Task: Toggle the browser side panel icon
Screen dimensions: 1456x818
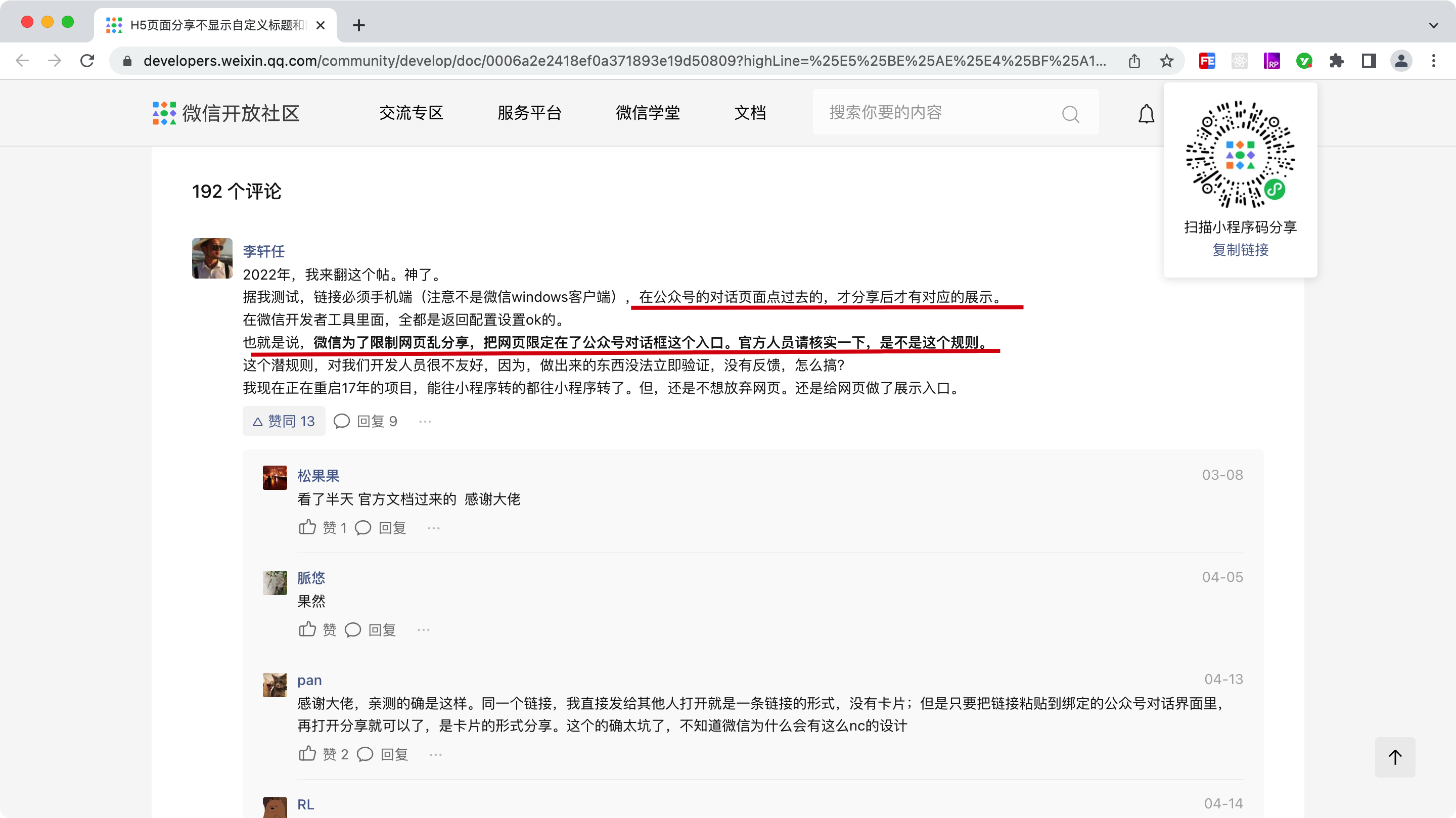Action: tap(1369, 61)
